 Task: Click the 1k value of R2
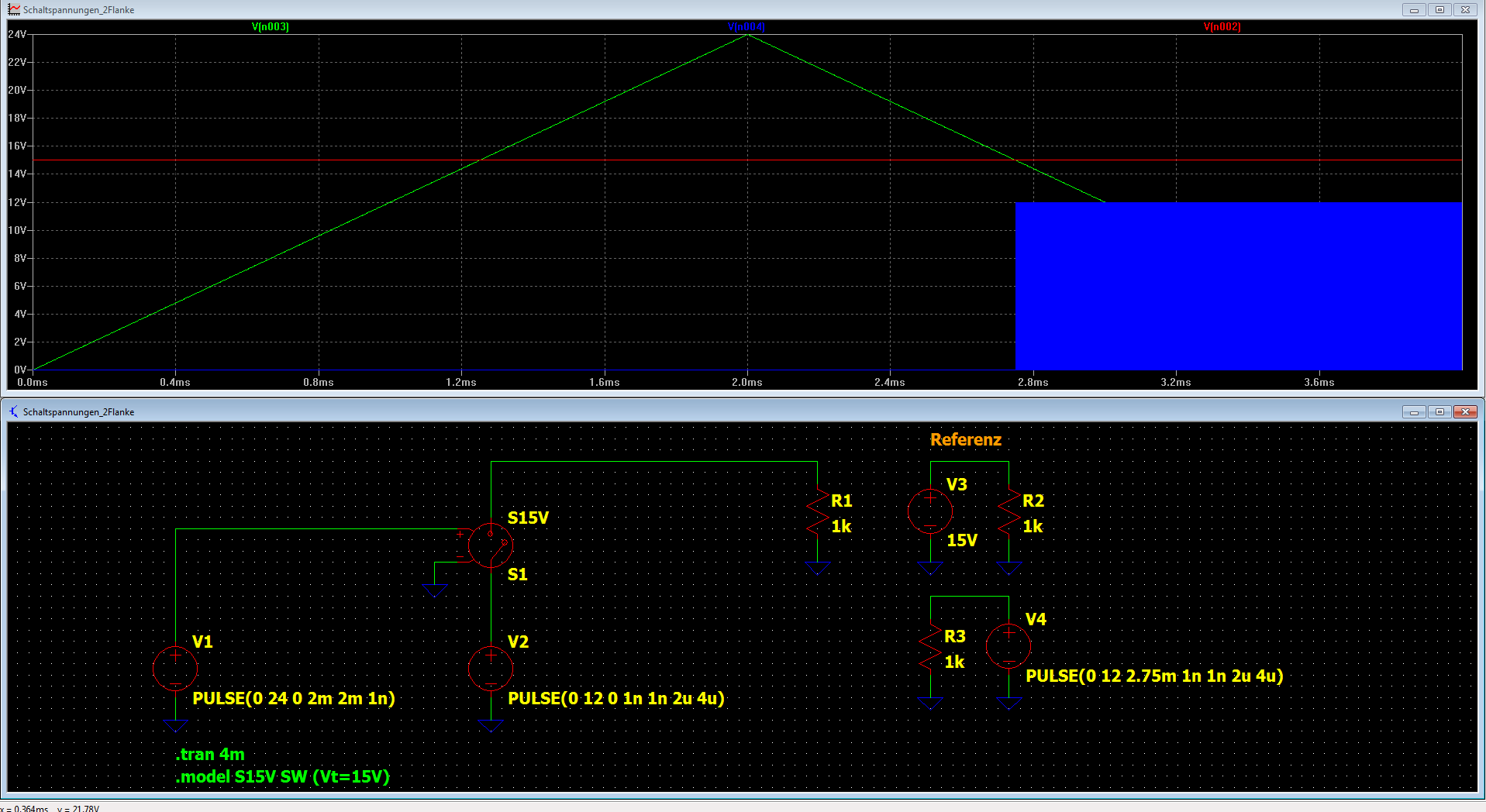pyautogui.click(x=1033, y=526)
